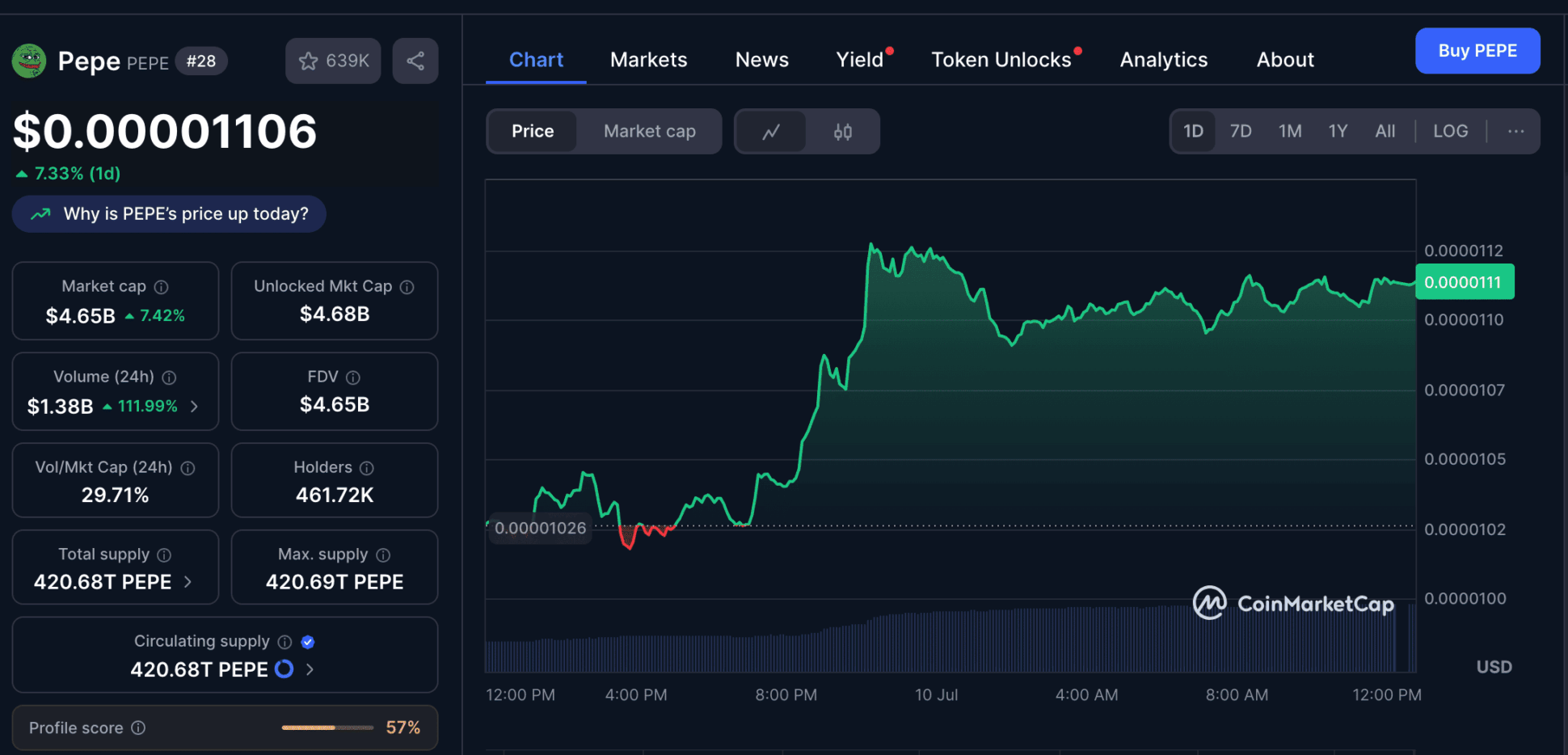Click Total supply info icon
Screen dimensions: 1568x755
click(x=164, y=555)
